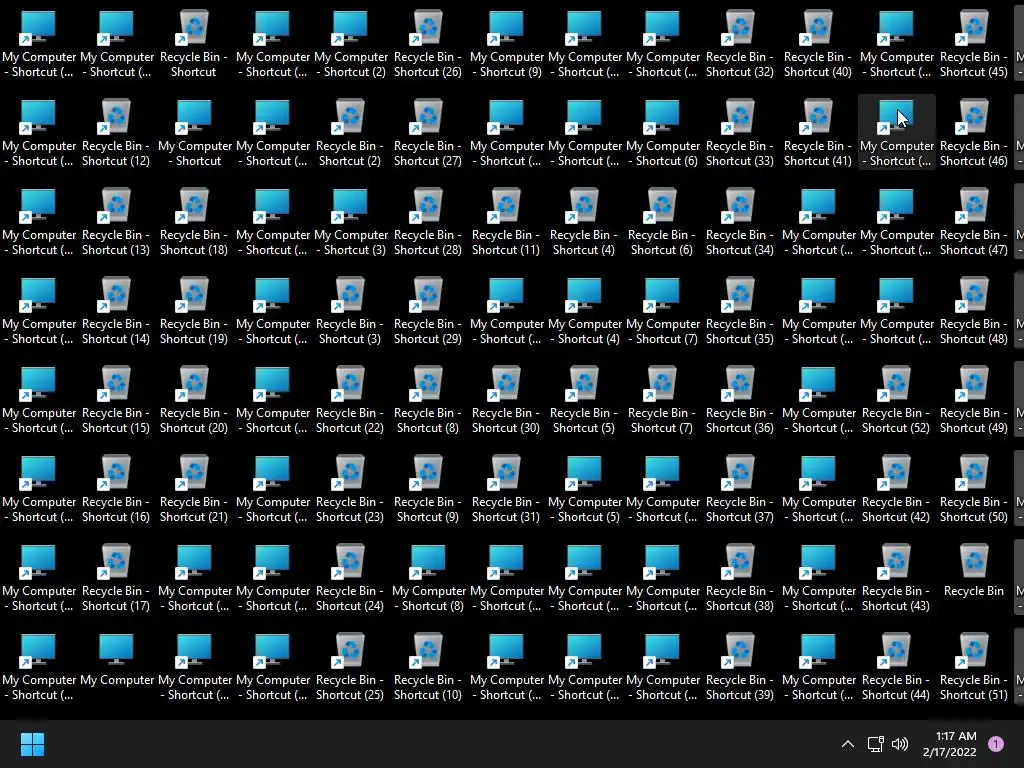Open Recycle Bin - Shortcut (26) icon
Image resolution: width=1024 pixels, height=768 pixels.
pyautogui.click(x=428, y=43)
